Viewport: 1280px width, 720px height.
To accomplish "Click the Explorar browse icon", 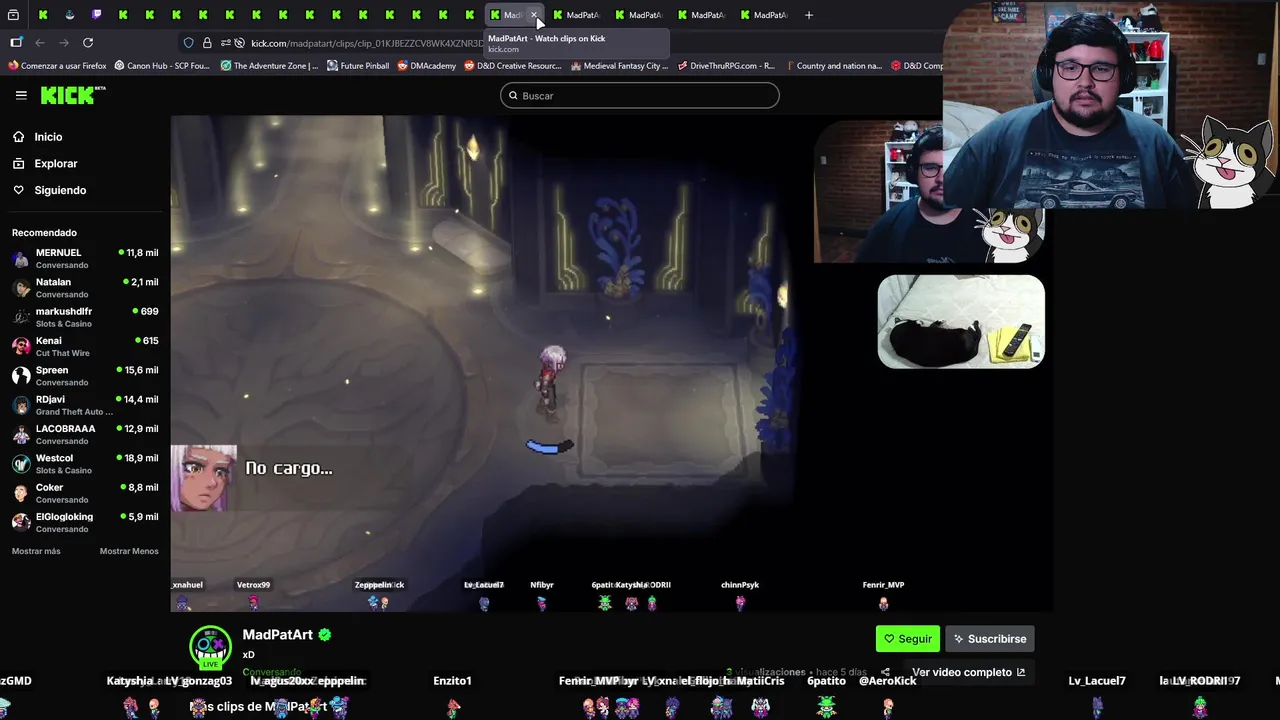I will tap(18, 163).
